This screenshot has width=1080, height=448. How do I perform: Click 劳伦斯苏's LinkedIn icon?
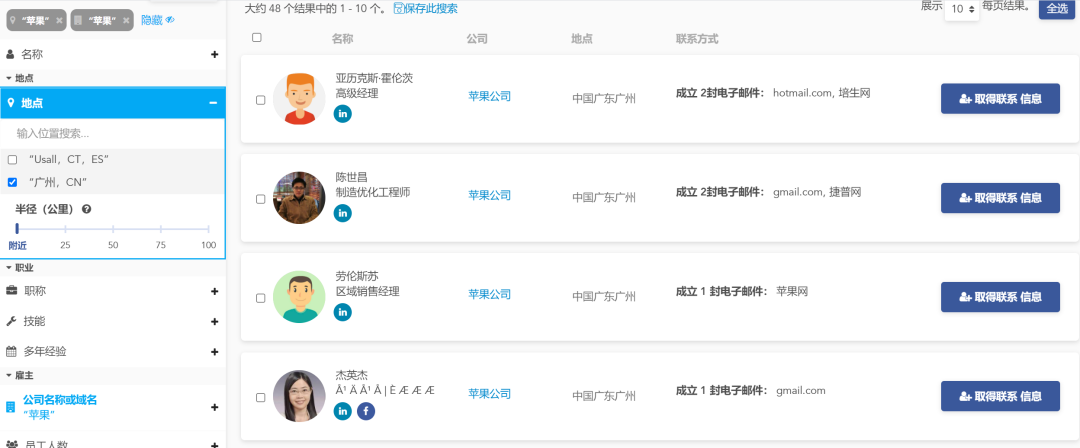(x=343, y=312)
